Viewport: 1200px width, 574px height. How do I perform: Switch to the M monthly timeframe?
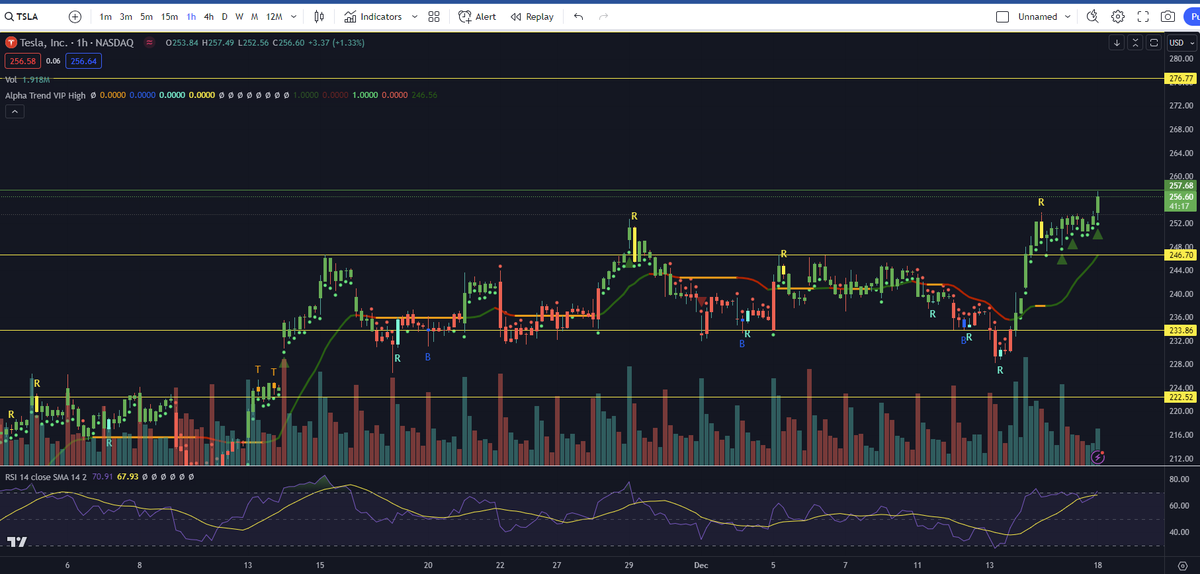click(255, 17)
